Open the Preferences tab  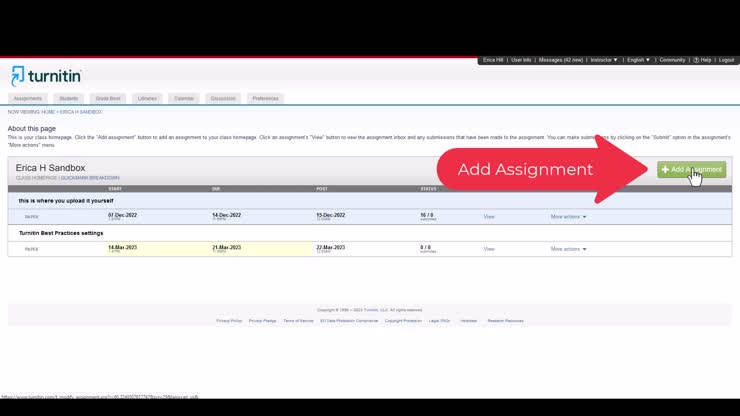265,99
